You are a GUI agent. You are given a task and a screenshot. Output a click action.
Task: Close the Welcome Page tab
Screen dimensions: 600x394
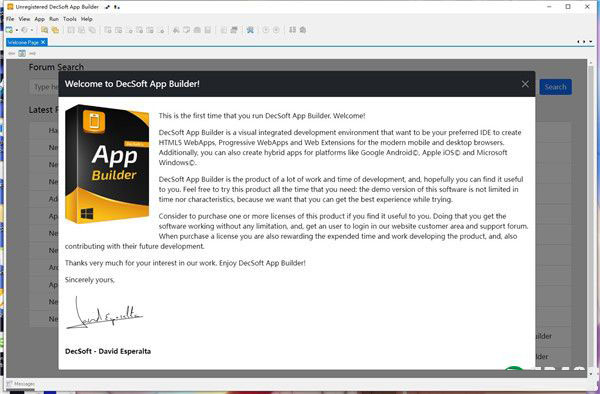(x=43, y=42)
